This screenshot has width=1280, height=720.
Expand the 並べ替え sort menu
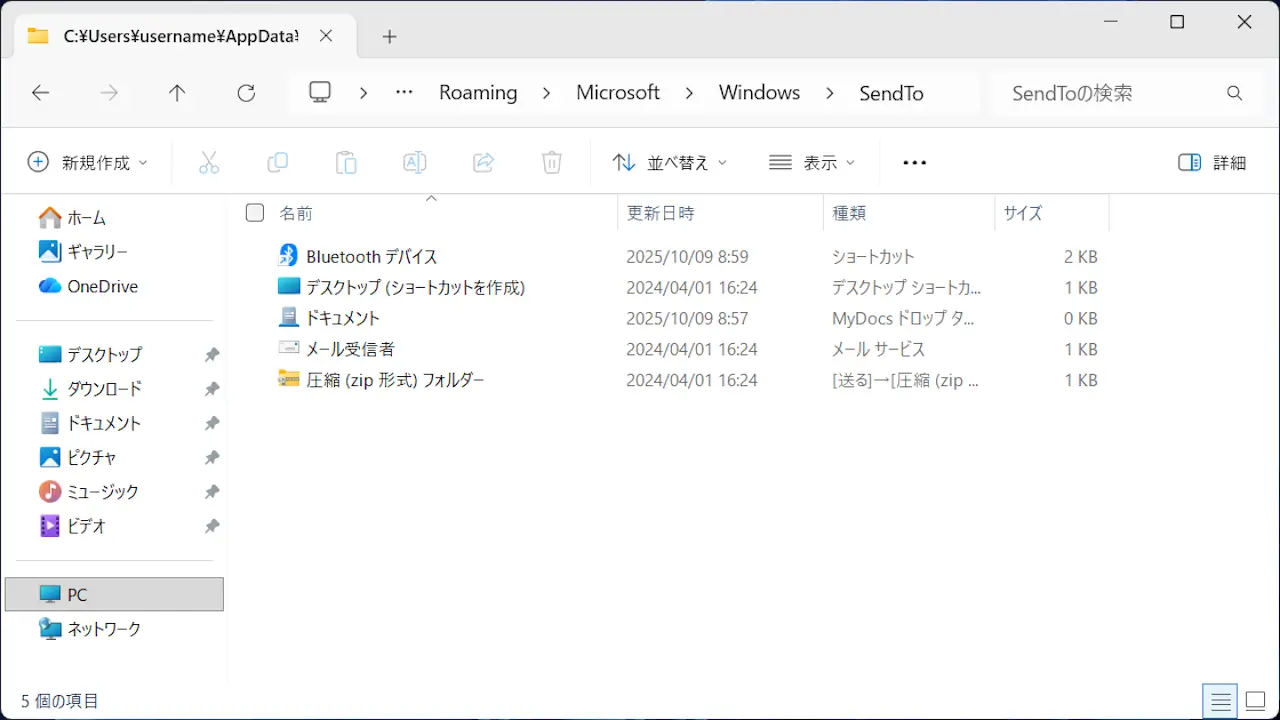(669, 162)
